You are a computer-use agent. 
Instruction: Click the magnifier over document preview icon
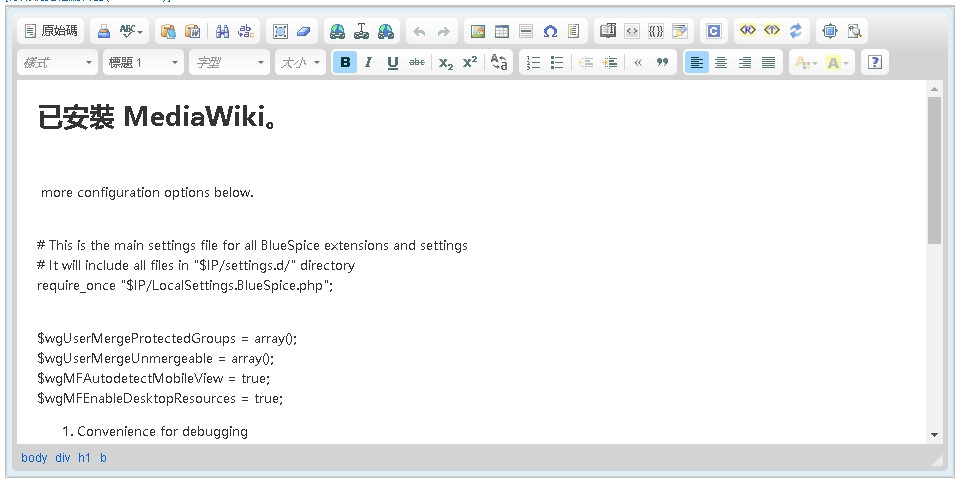855,31
